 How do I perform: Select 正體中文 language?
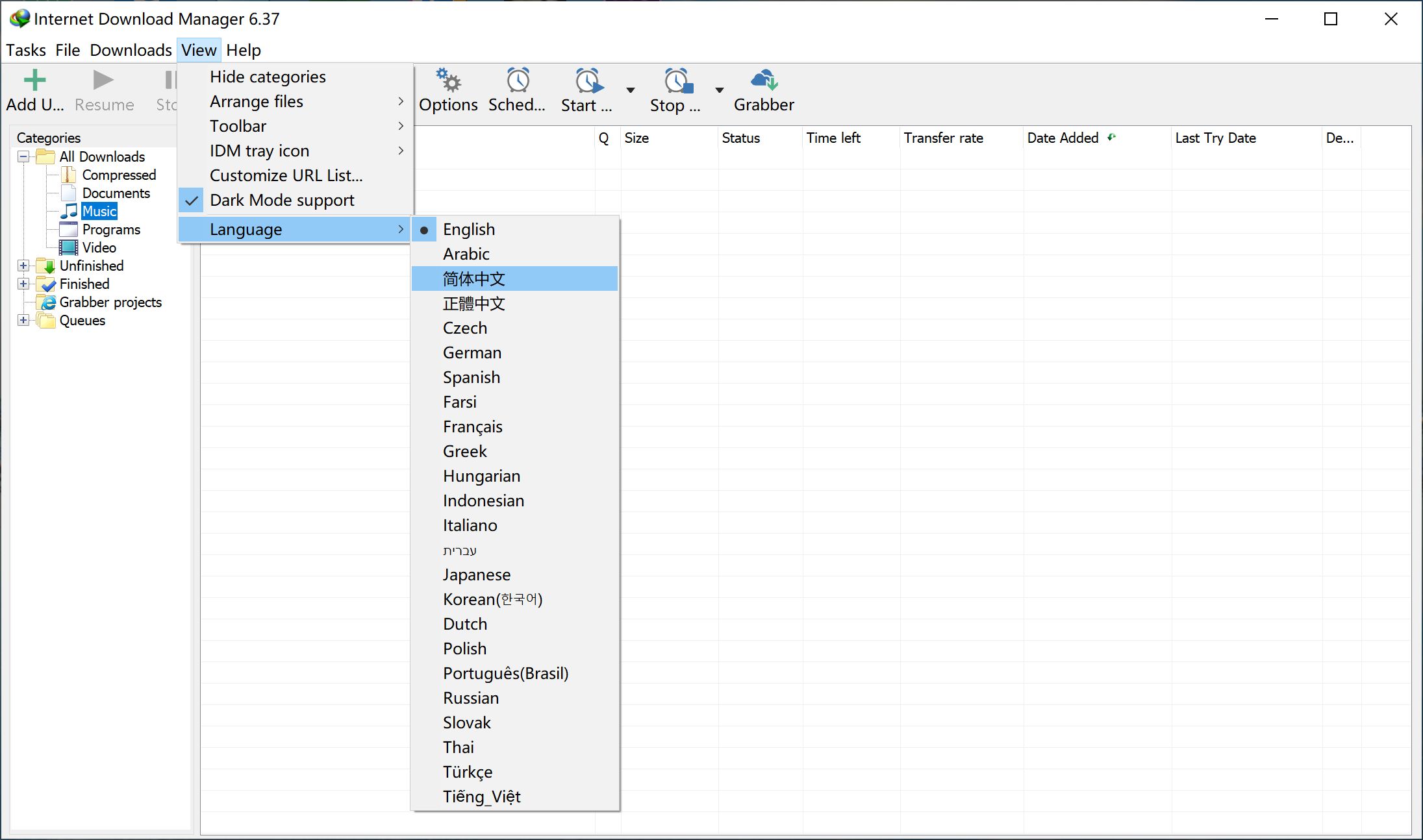[514, 303]
